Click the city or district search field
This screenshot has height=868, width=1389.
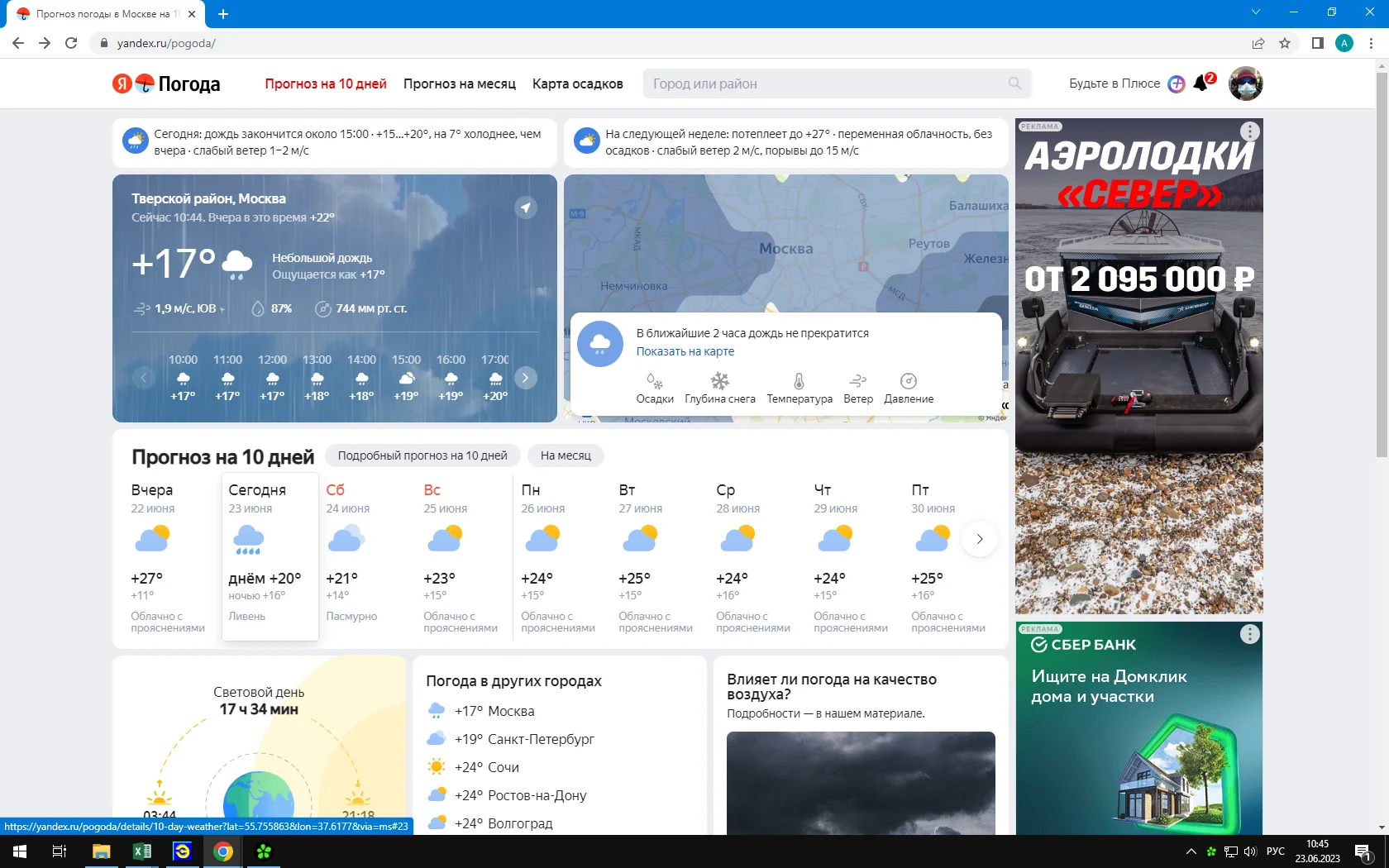point(838,83)
